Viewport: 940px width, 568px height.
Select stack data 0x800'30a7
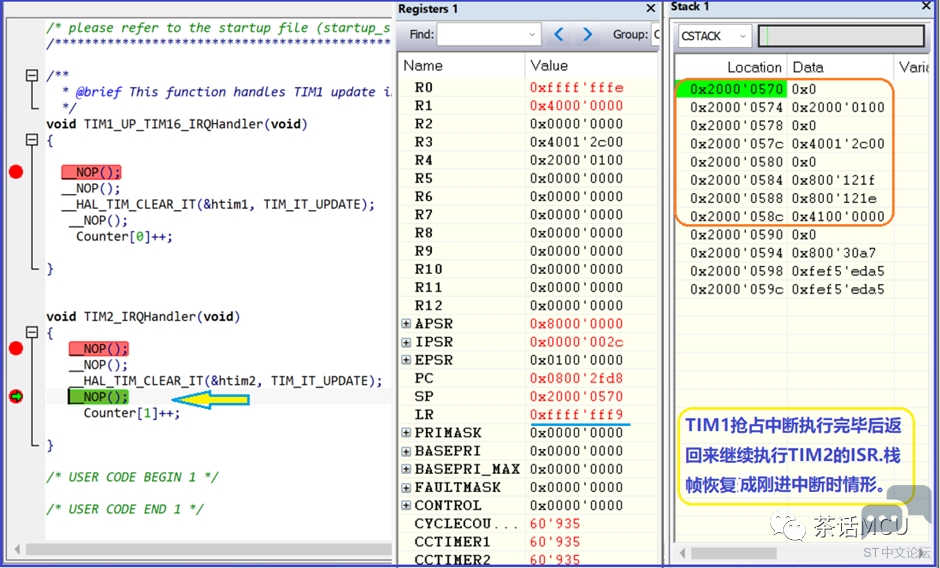point(833,253)
